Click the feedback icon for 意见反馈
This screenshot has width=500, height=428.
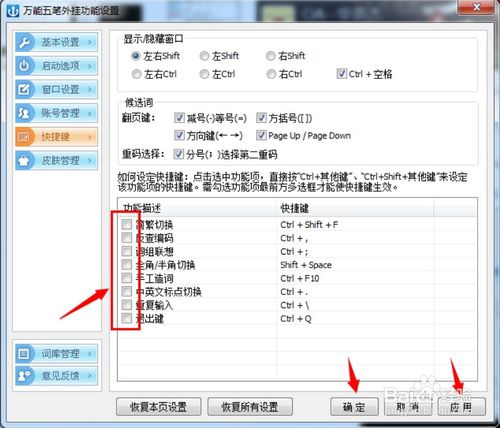point(24,376)
